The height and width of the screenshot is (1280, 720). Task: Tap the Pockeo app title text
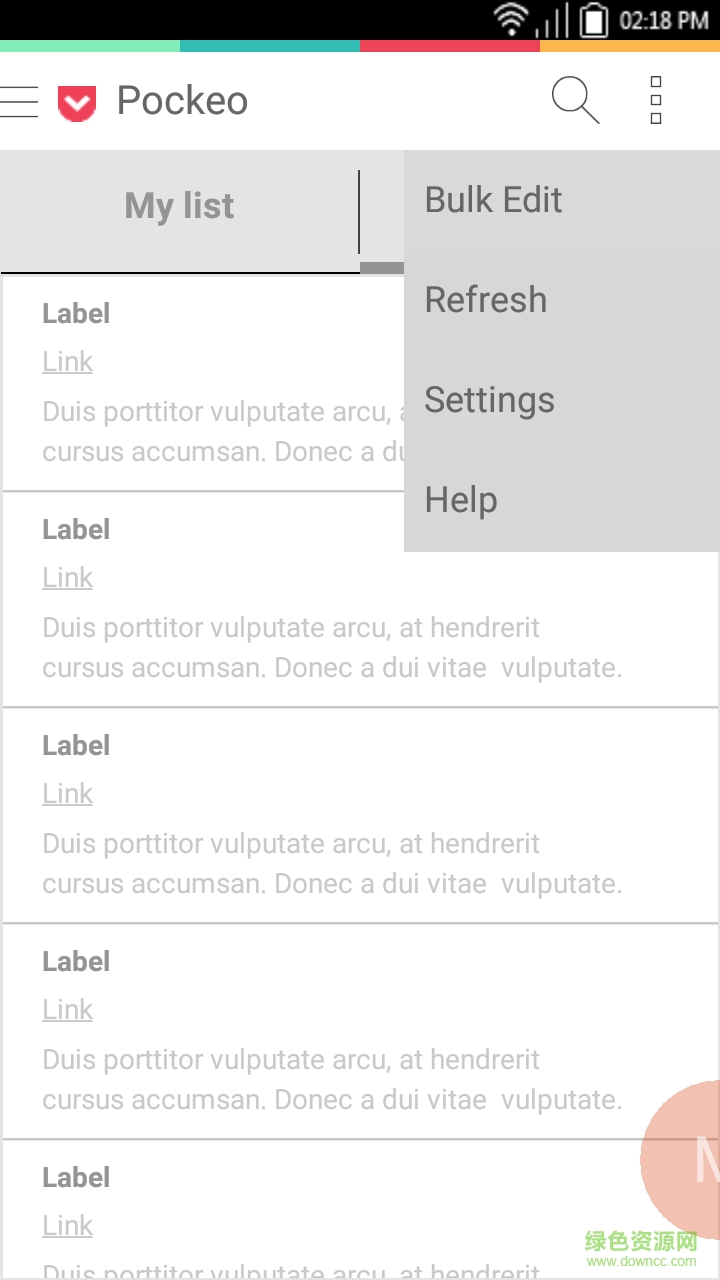pyautogui.click(x=182, y=101)
